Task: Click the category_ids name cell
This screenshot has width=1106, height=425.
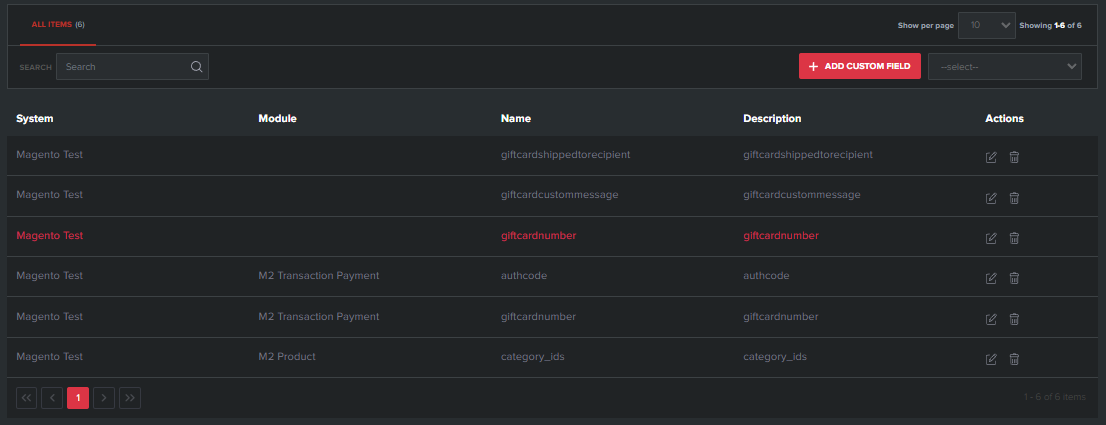Action: pyautogui.click(x=533, y=357)
